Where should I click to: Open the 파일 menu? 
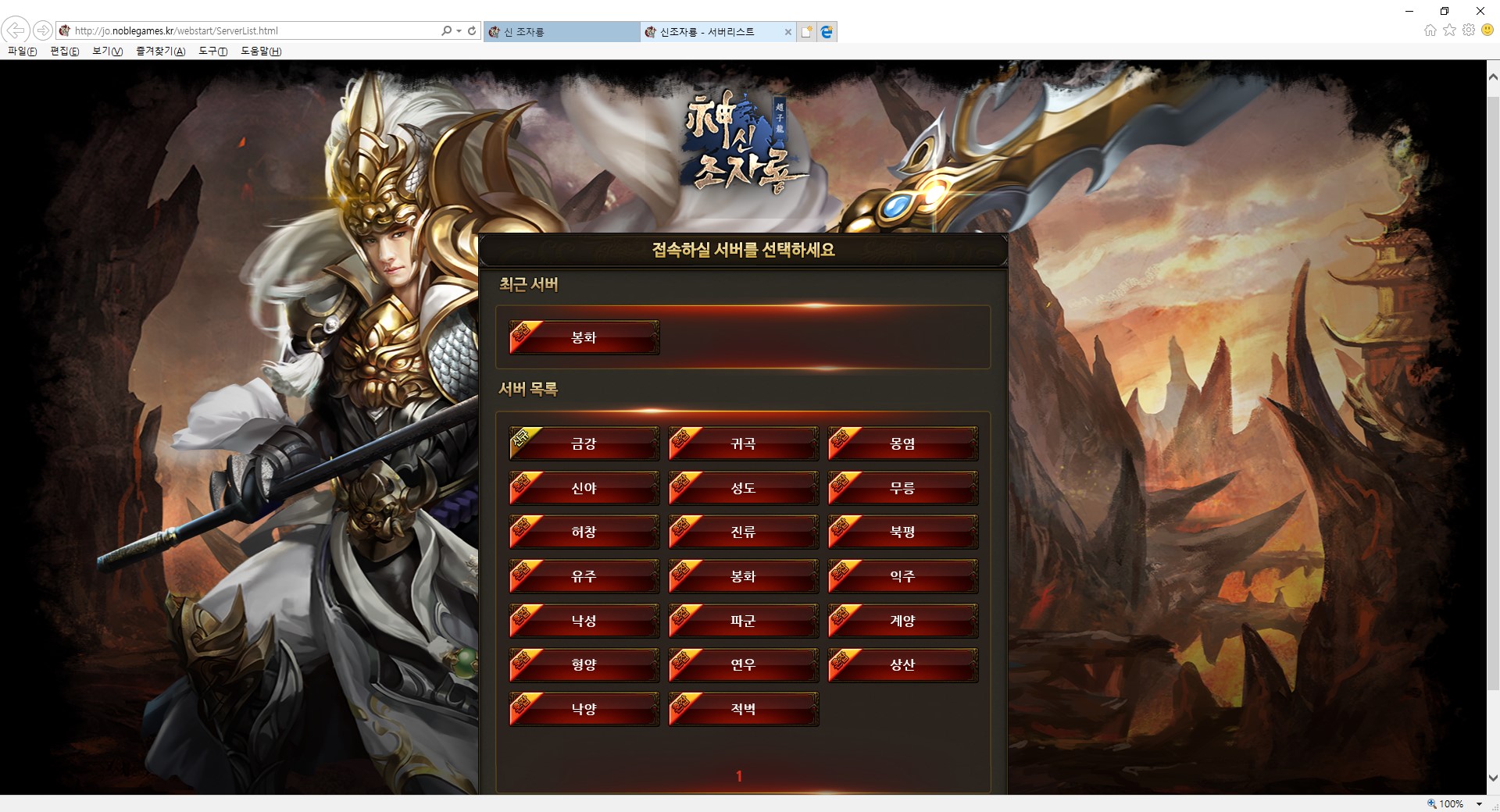point(22,51)
